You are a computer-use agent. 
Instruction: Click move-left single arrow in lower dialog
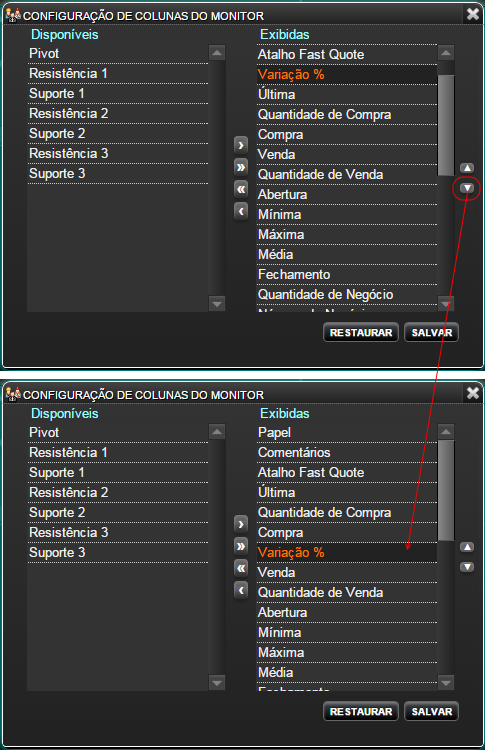tap(241, 590)
